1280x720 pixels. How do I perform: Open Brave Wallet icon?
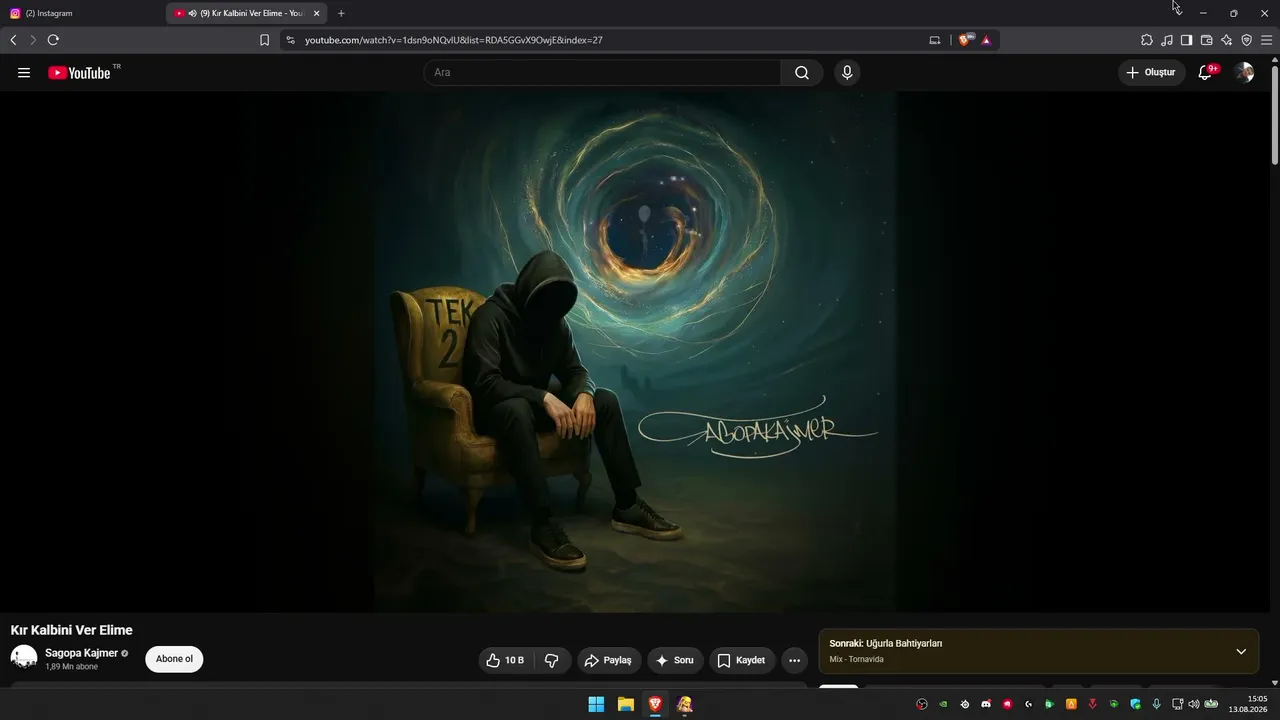click(1206, 40)
